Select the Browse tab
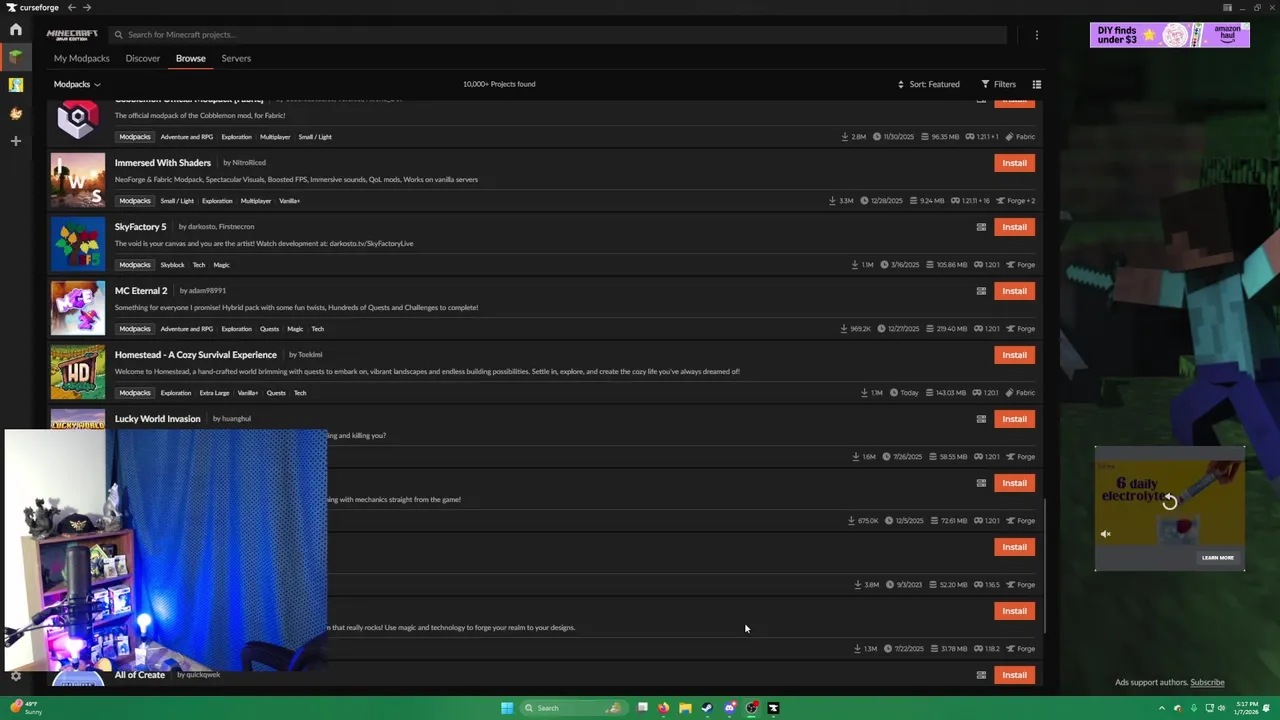The height and width of the screenshot is (720, 1280). click(191, 58)
